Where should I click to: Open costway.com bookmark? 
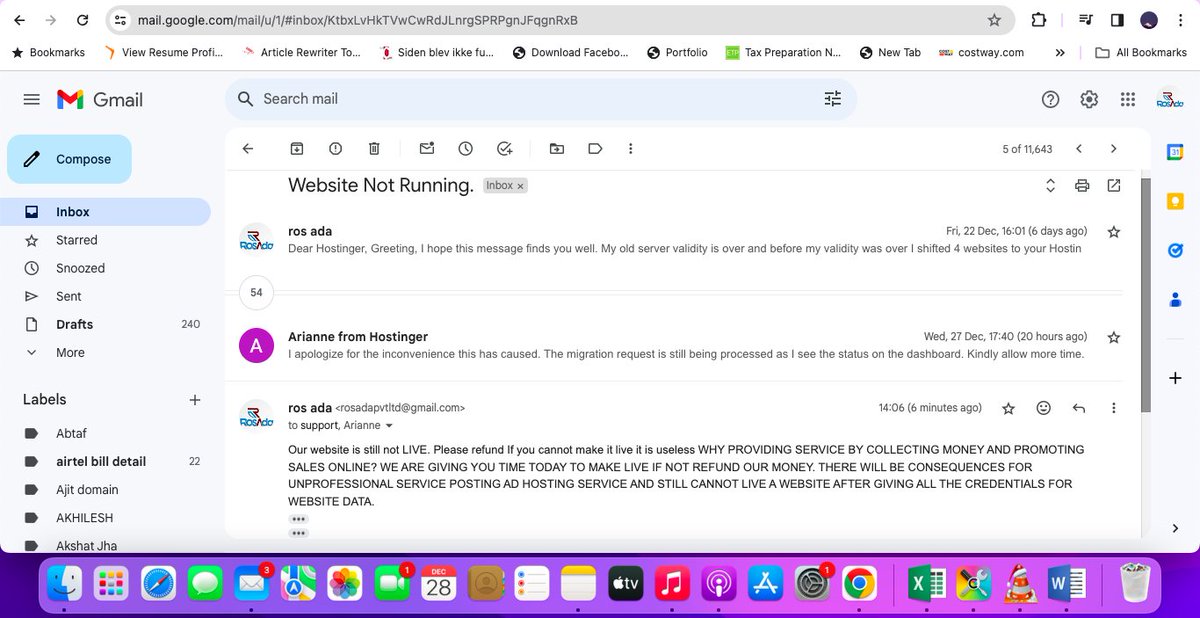click(980, 52)
